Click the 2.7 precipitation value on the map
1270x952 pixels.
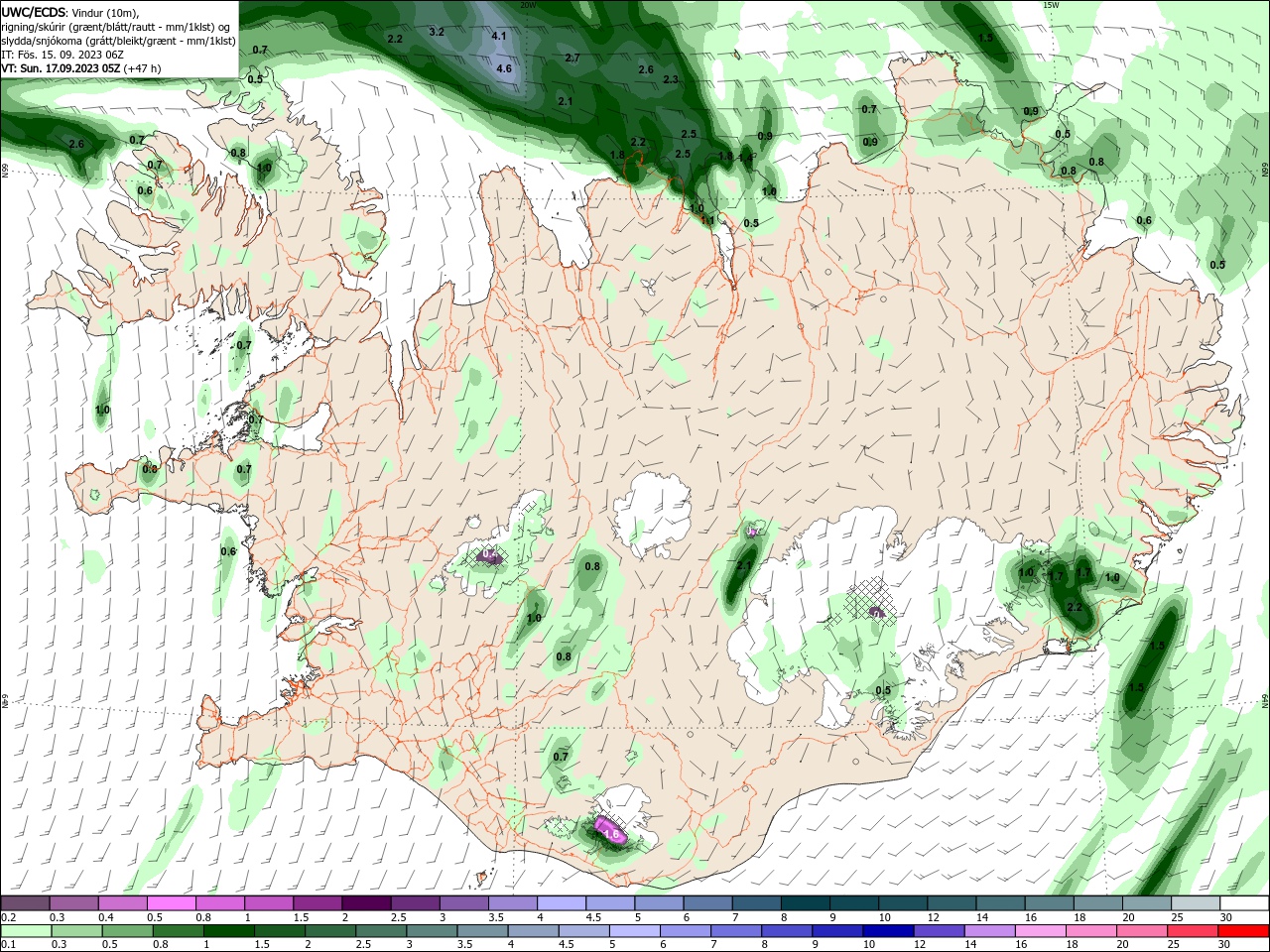click(x=572, y=59)
